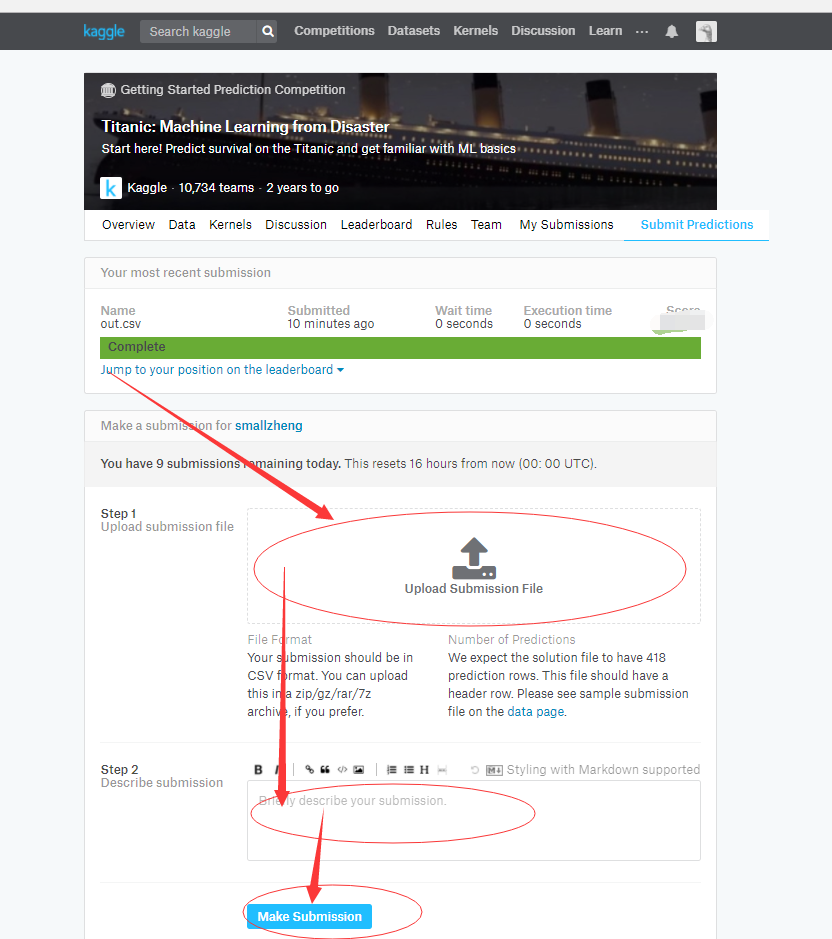The height and width of the screenshot is (939, 832).
Task: Insert a hyperlink with the link icon
Action: [309, 770]
